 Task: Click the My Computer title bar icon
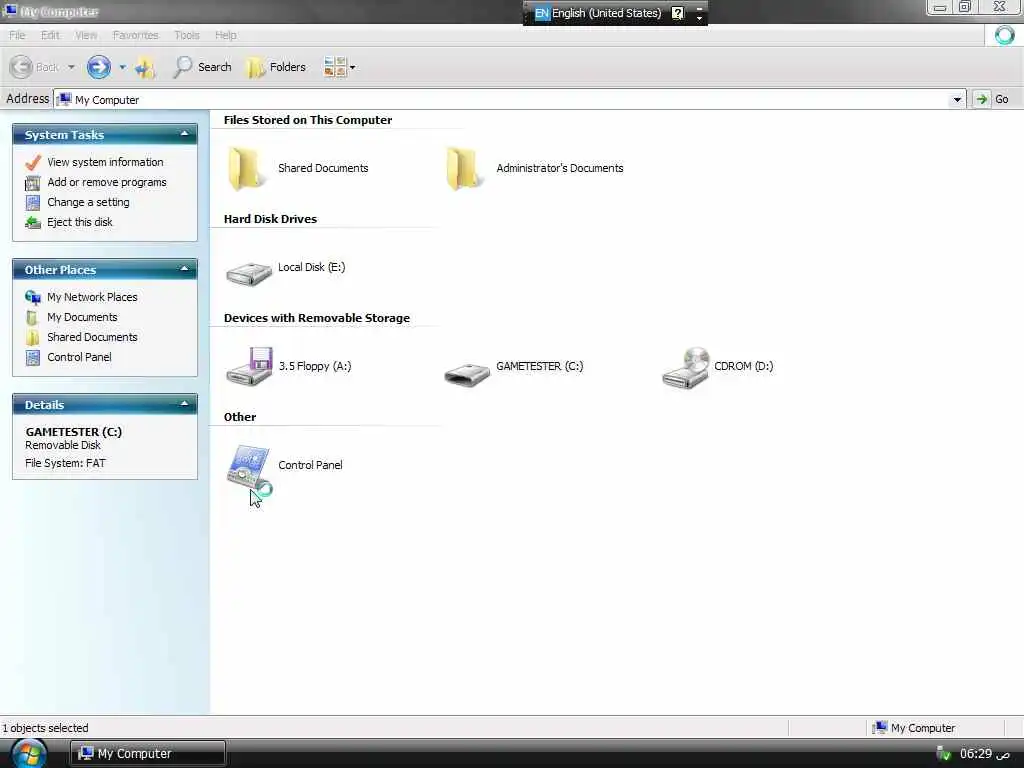pyautogui.click(x=10, y=11)
